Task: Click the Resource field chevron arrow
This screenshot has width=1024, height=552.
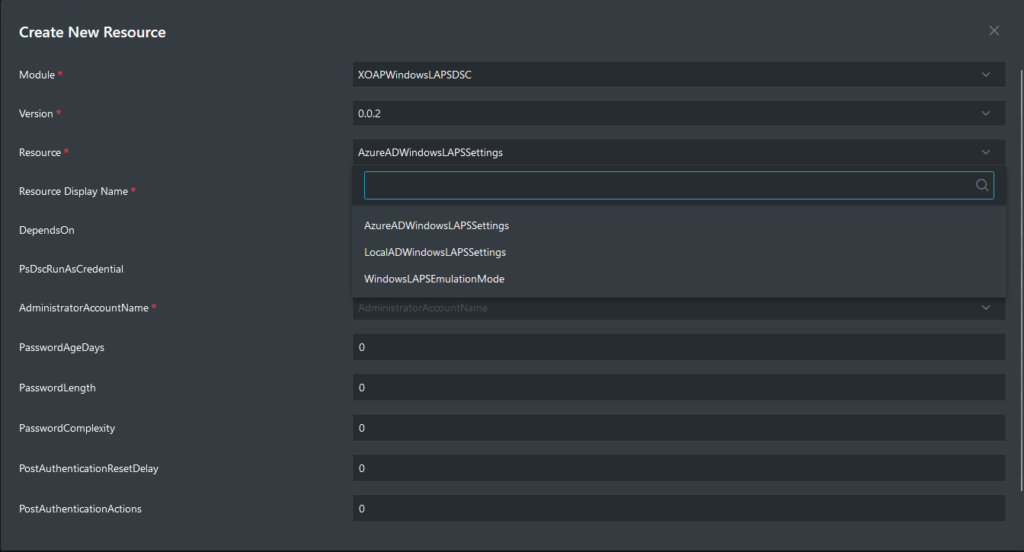Action: (985, 152)
